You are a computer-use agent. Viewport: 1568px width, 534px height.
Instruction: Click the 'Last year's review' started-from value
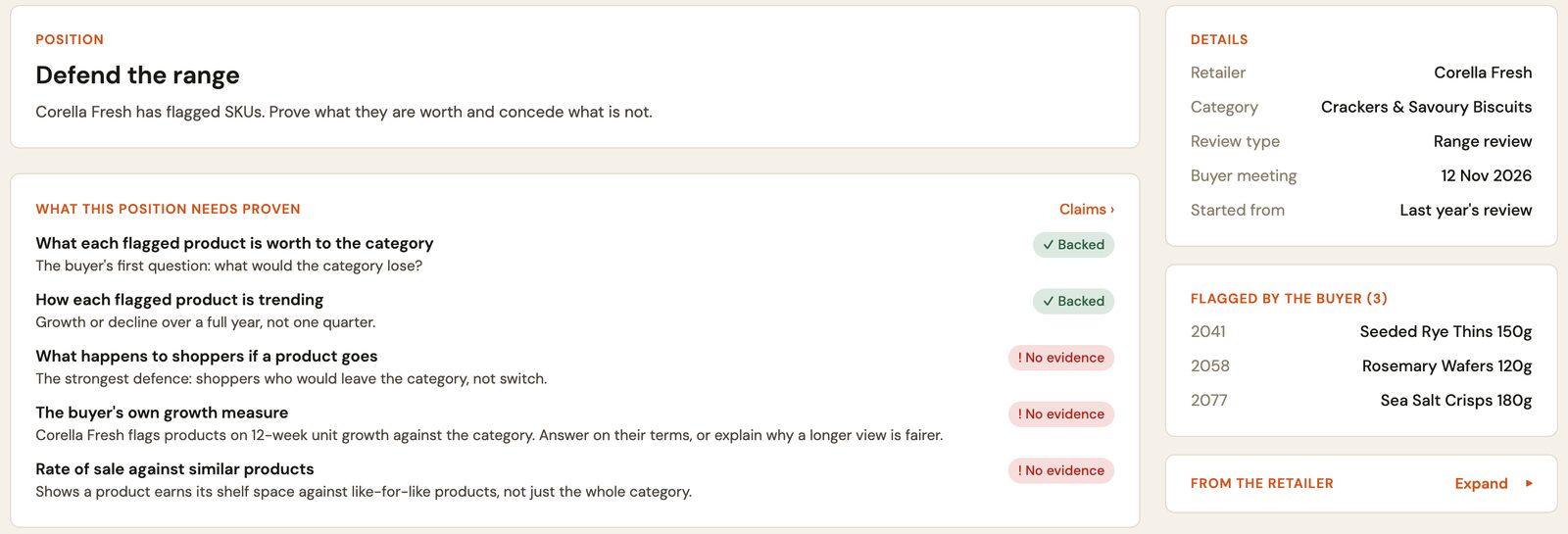coord(1465,210)
